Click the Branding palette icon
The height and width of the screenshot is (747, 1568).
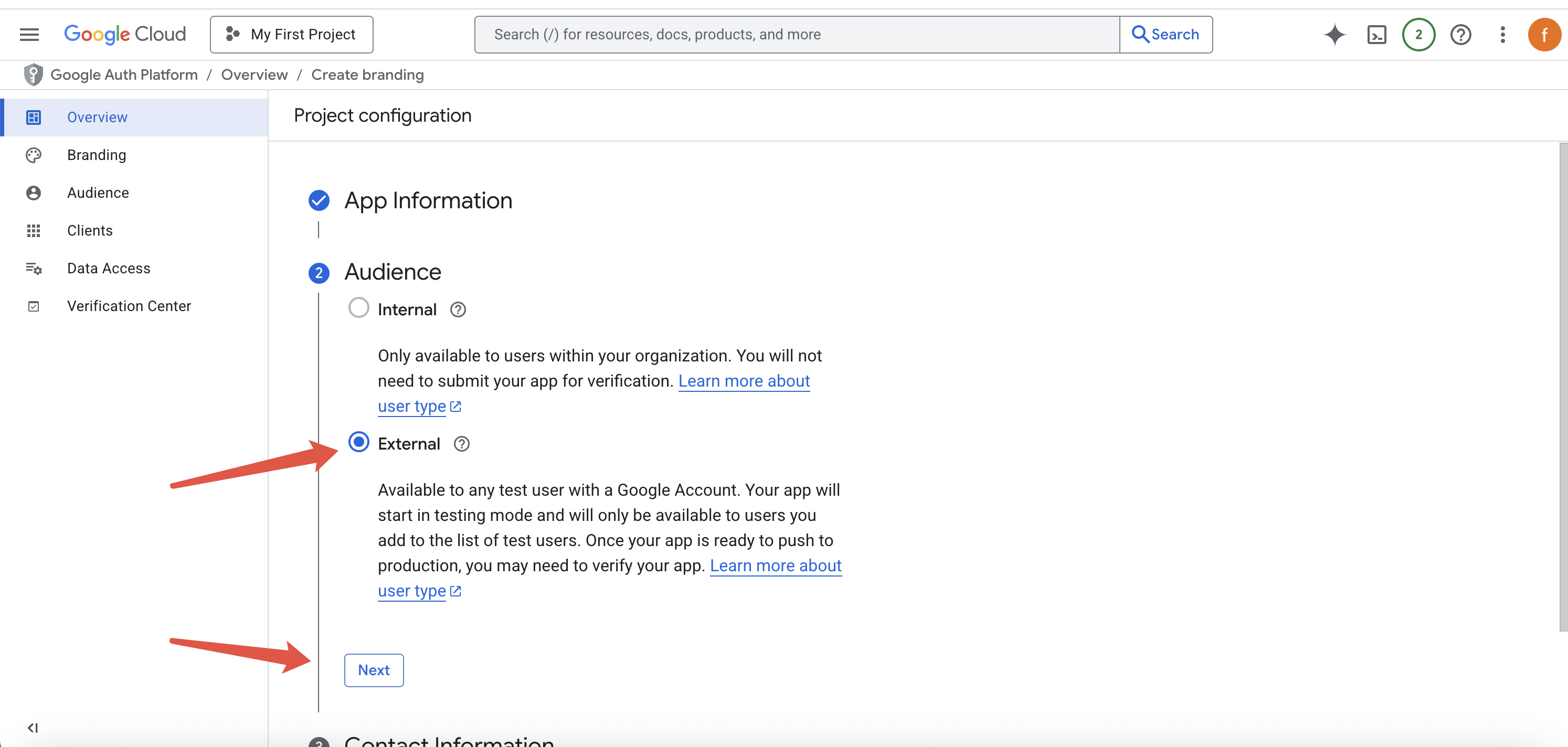[x=34, y=155]
